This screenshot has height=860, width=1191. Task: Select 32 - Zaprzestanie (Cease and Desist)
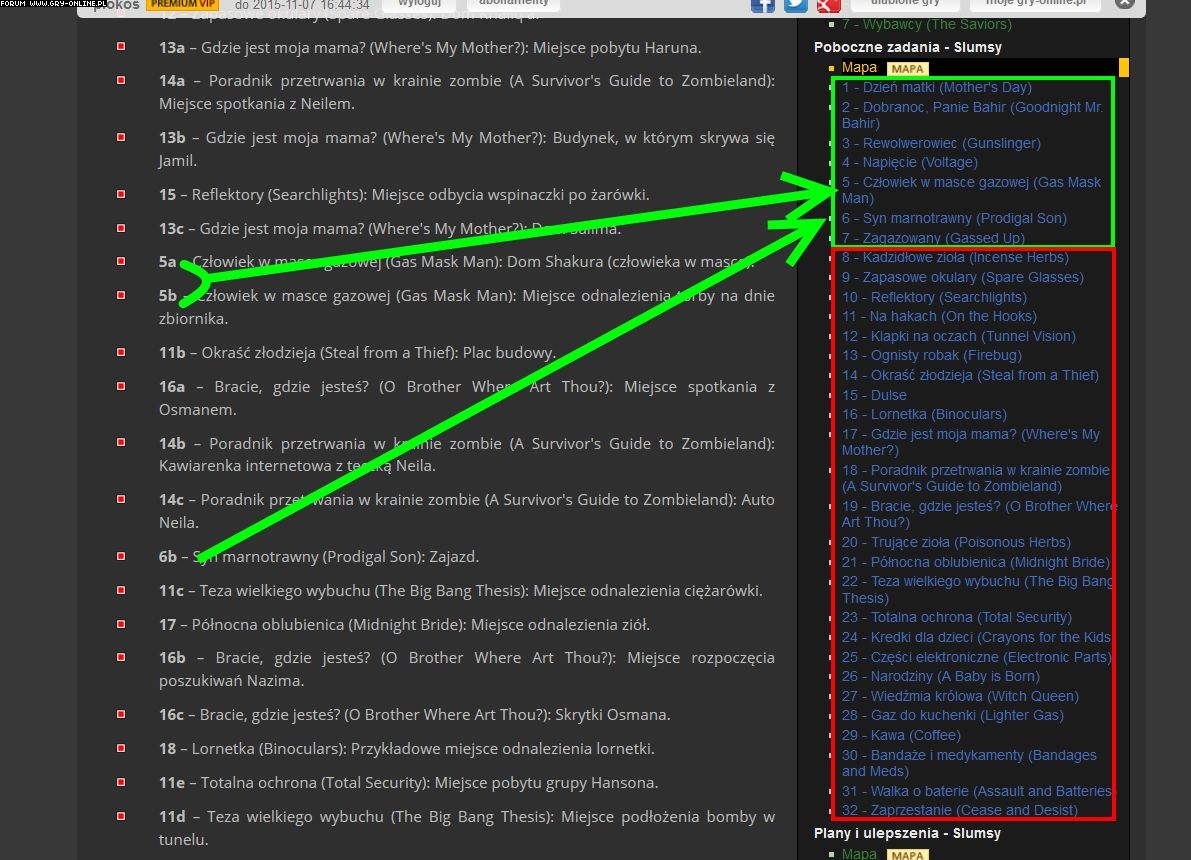tap(959, 810)
